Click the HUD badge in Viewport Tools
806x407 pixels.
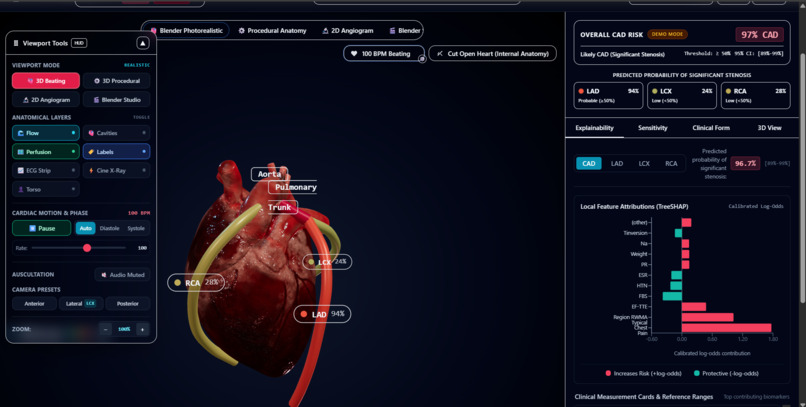pos(79,43)
